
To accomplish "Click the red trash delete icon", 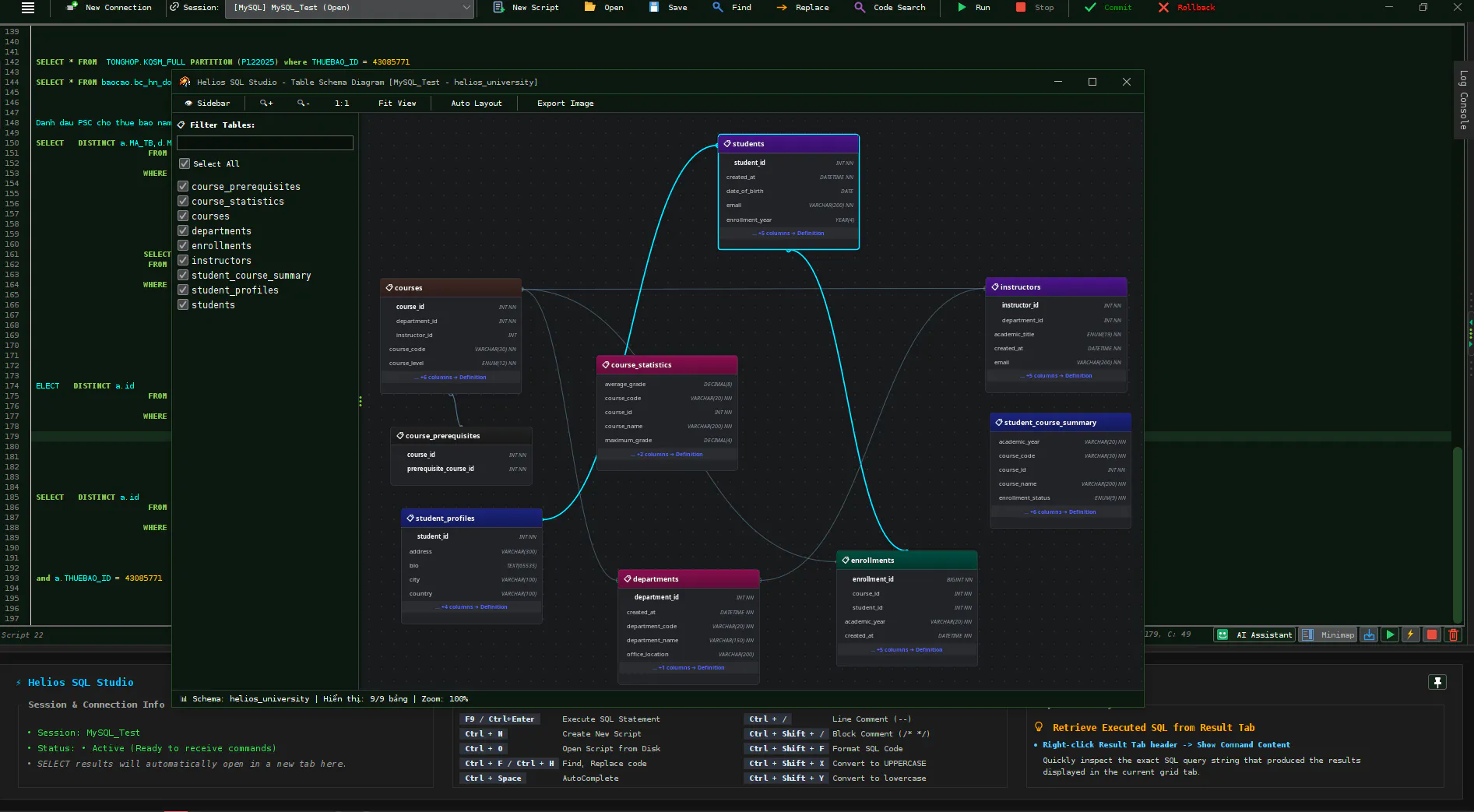I will pos(1453,634).
